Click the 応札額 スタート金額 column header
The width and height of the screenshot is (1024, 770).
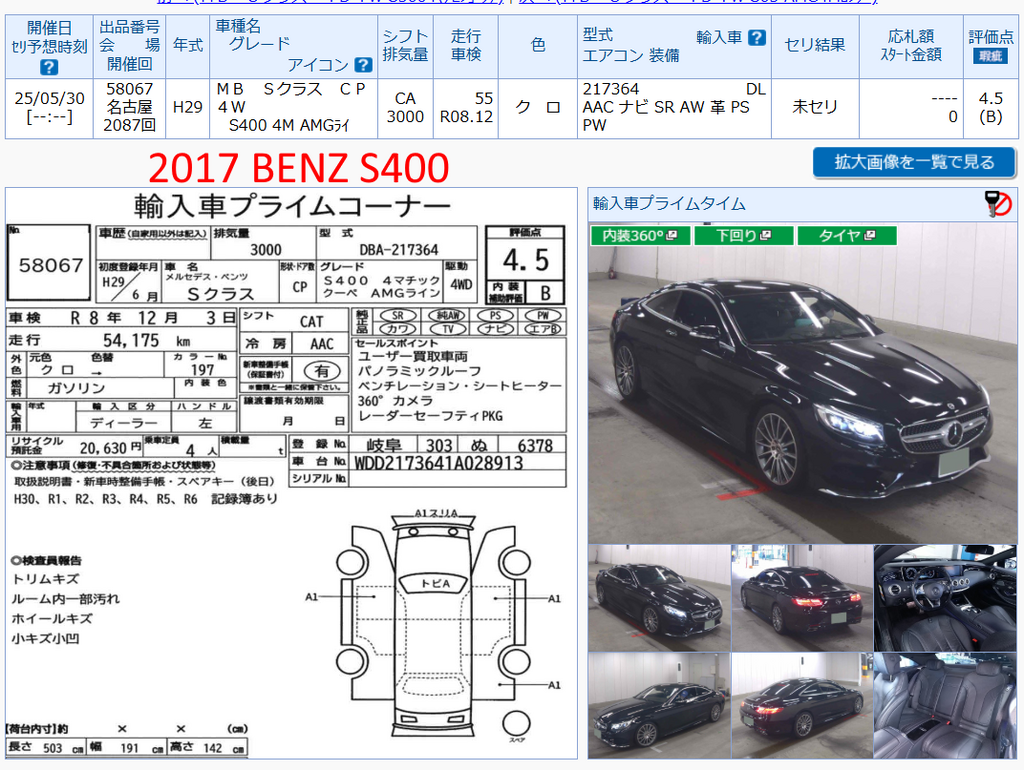click(911, 45)
